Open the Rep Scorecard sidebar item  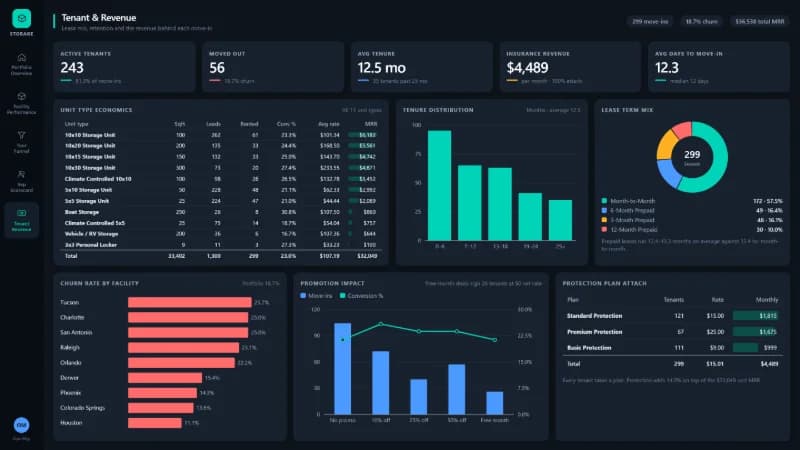click(21, 181)
